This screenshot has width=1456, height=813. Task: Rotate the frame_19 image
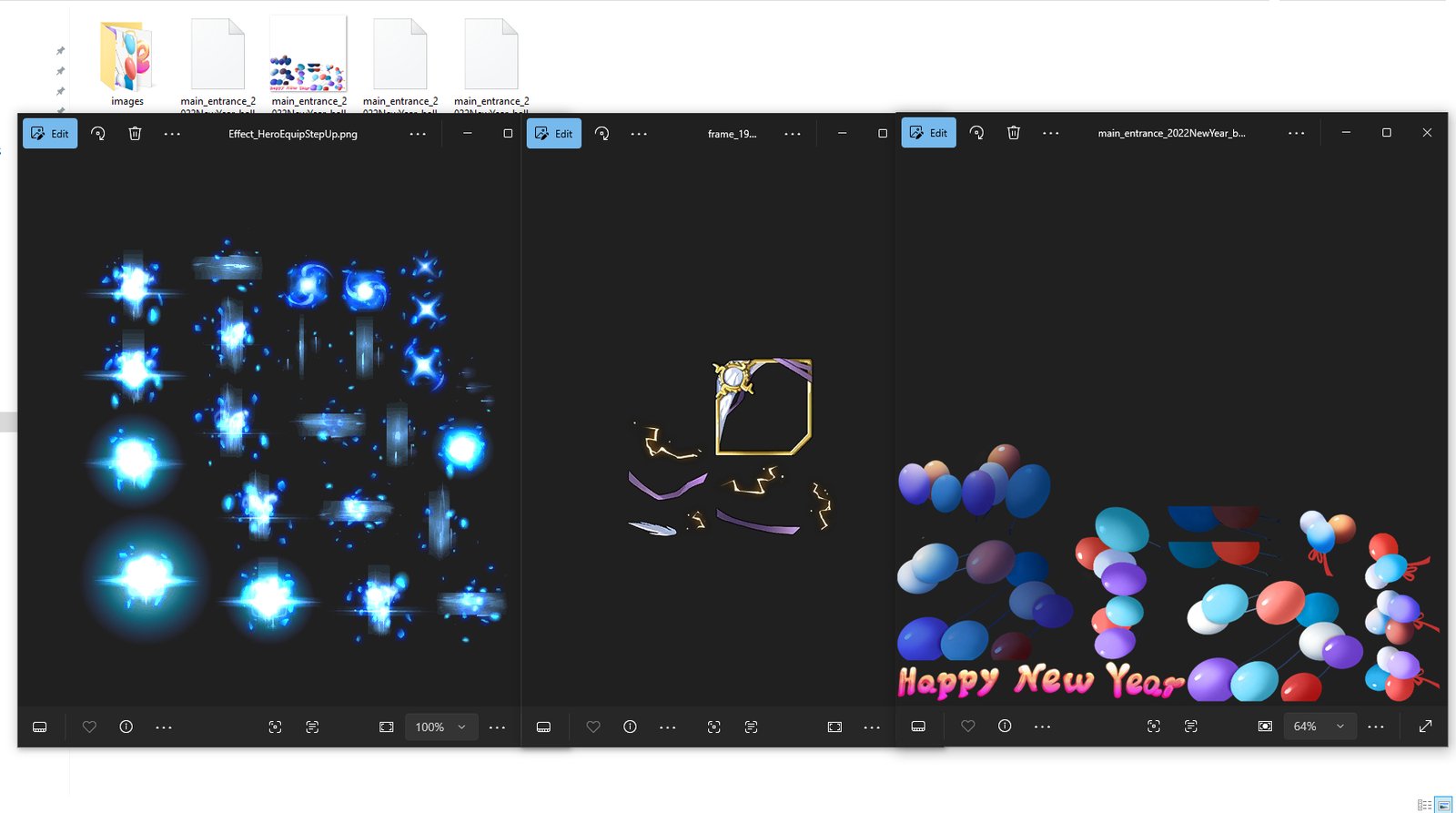(602, 134)
